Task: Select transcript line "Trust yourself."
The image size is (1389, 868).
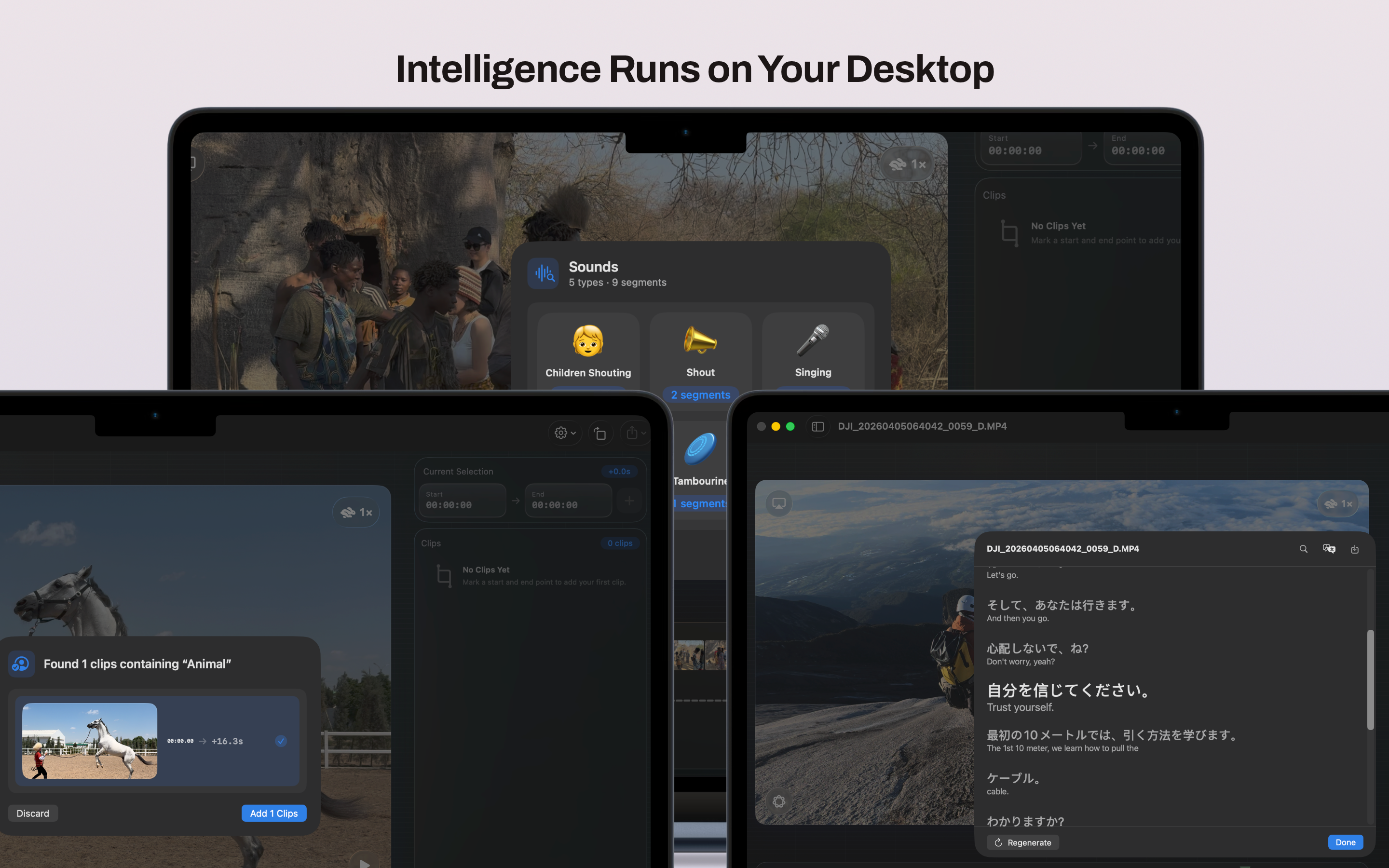Action: [1020, 707]
